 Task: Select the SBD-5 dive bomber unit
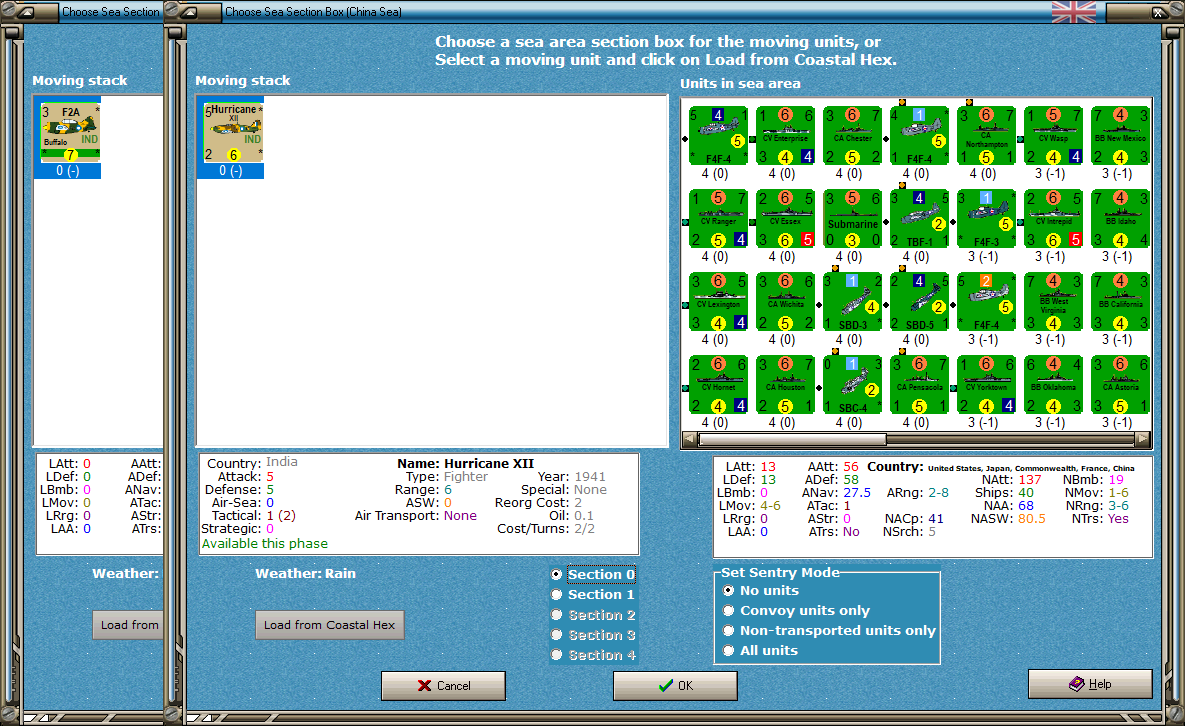point(920,302)
